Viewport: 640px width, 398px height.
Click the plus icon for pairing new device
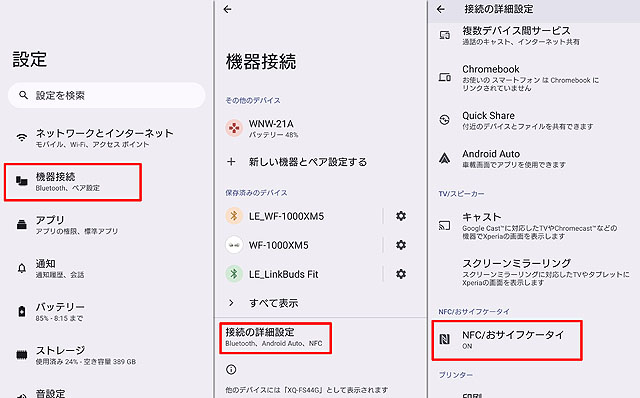point(231,162)
